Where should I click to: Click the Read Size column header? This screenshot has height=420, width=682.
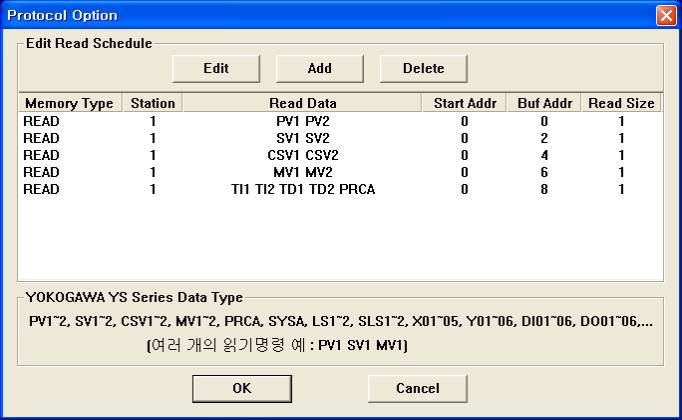click(620, 103)
